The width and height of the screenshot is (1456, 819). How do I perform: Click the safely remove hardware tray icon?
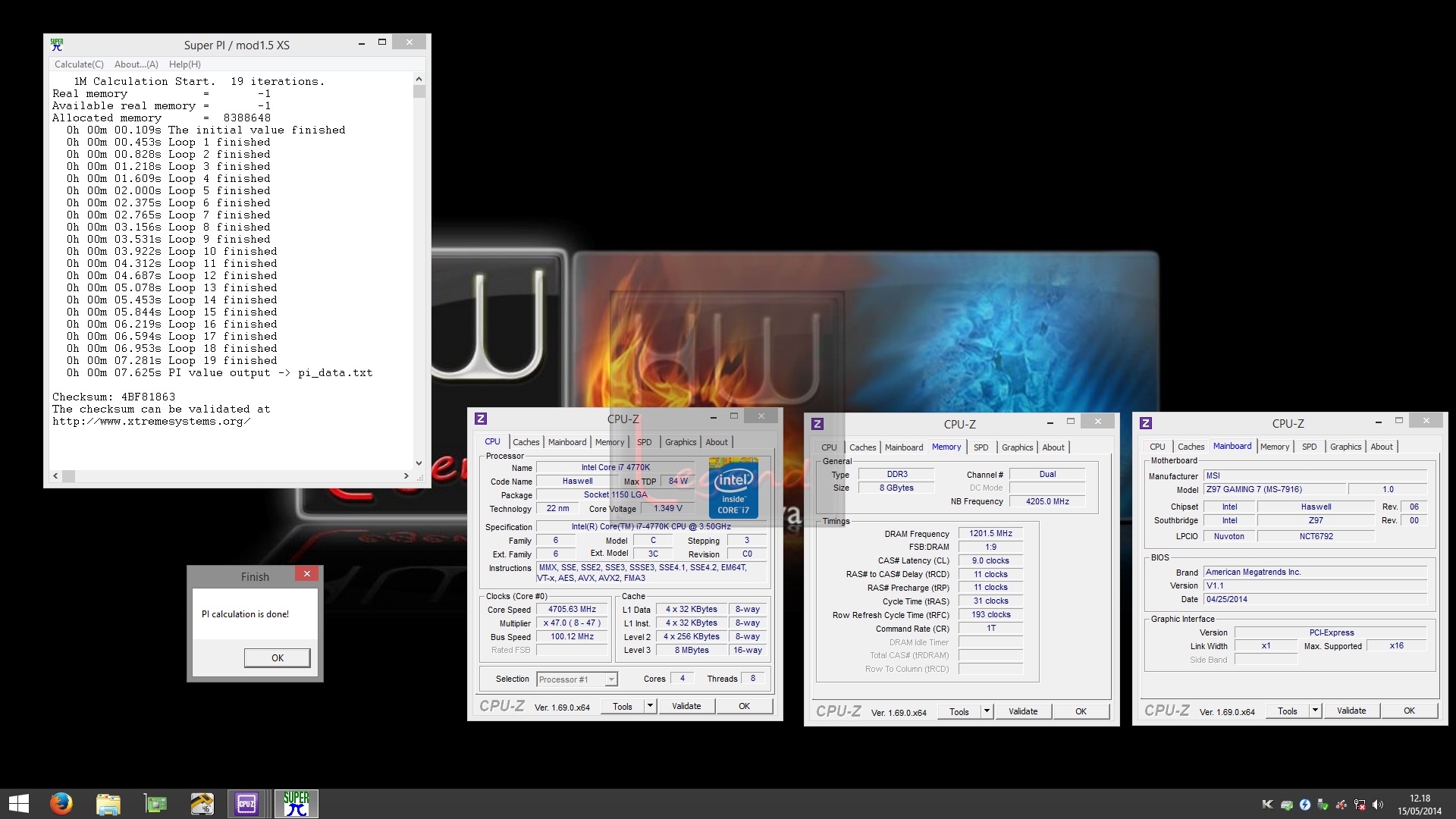click(x=1323, y=805)
